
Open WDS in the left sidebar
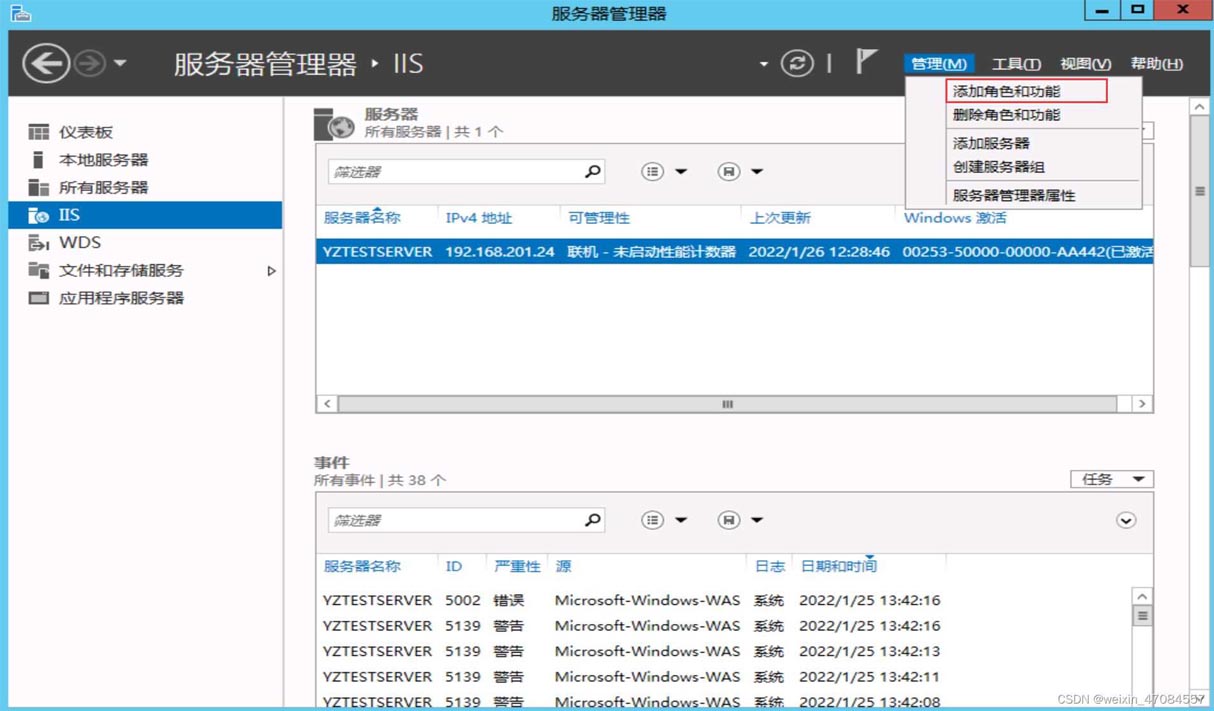(79, 243)
